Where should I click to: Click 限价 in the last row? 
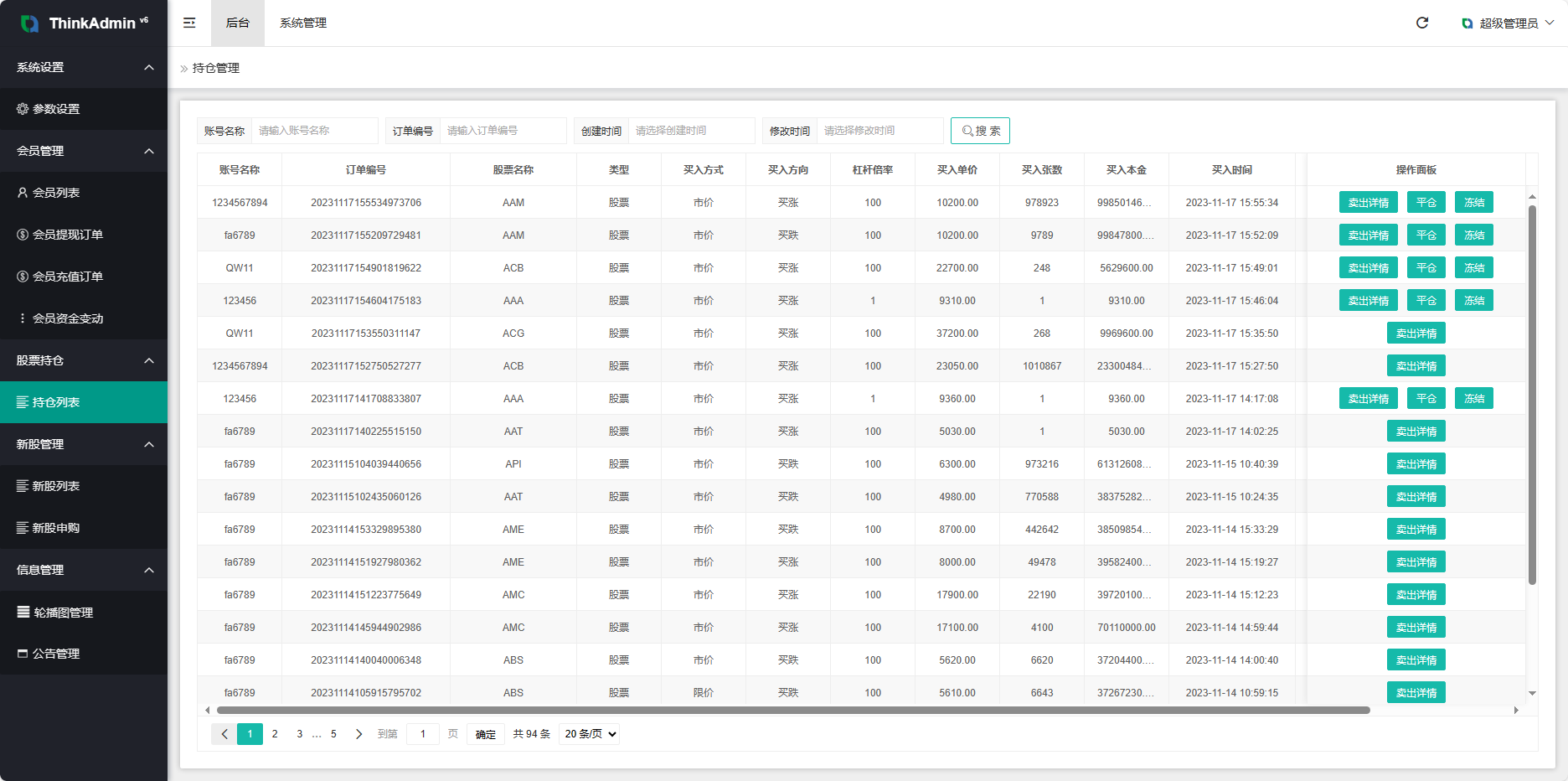[704, 693]
